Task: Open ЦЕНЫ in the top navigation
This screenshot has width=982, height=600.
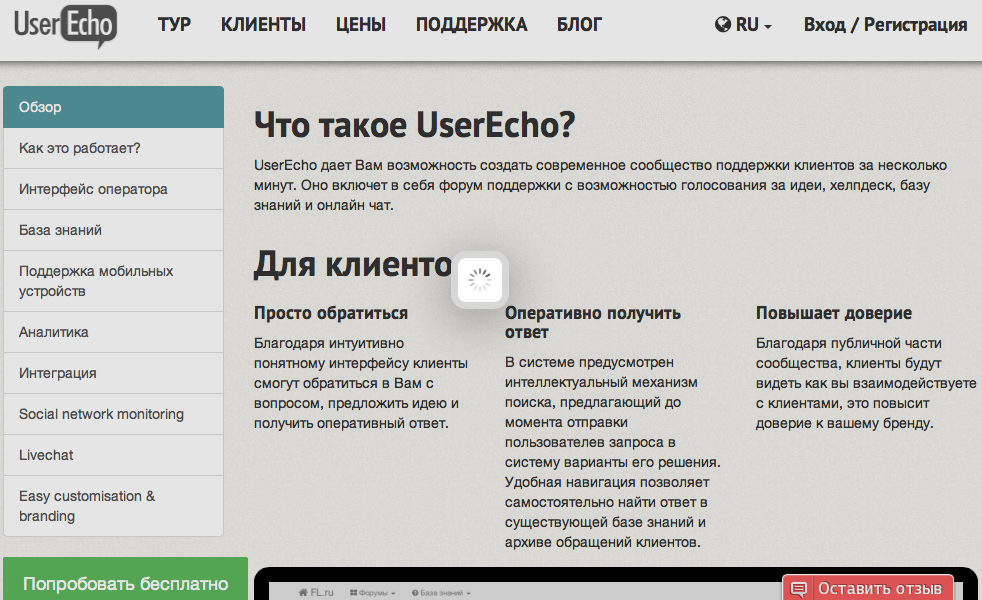Action: (361, 24)
